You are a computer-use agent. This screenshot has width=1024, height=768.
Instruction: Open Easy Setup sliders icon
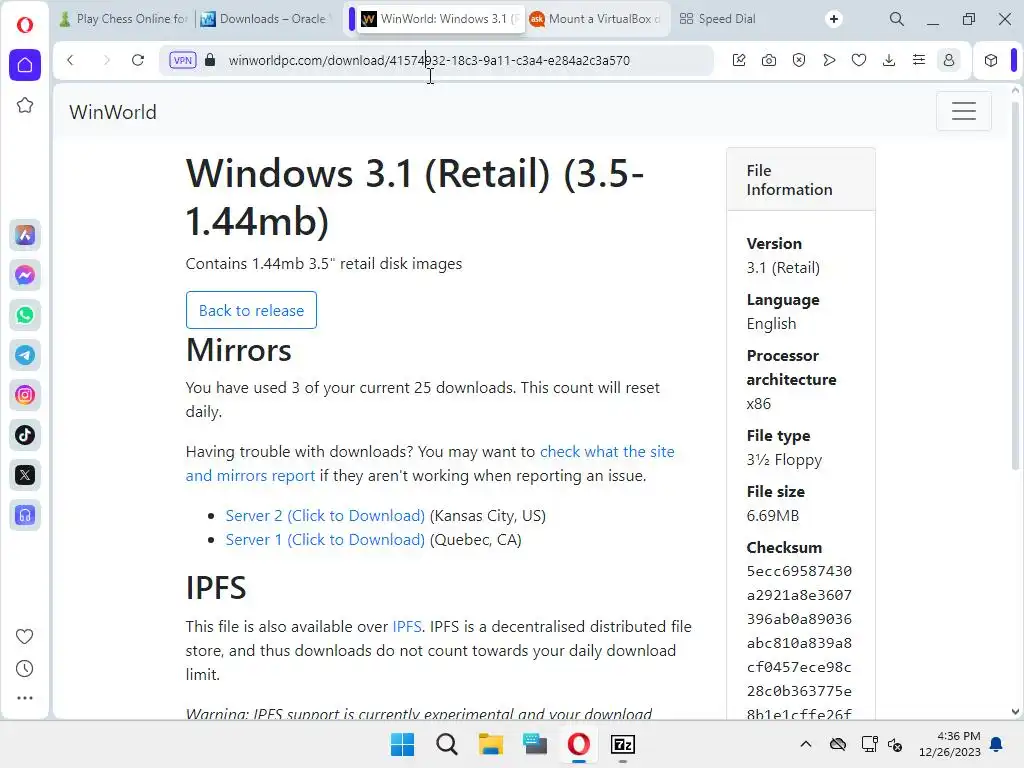(919, 60)
